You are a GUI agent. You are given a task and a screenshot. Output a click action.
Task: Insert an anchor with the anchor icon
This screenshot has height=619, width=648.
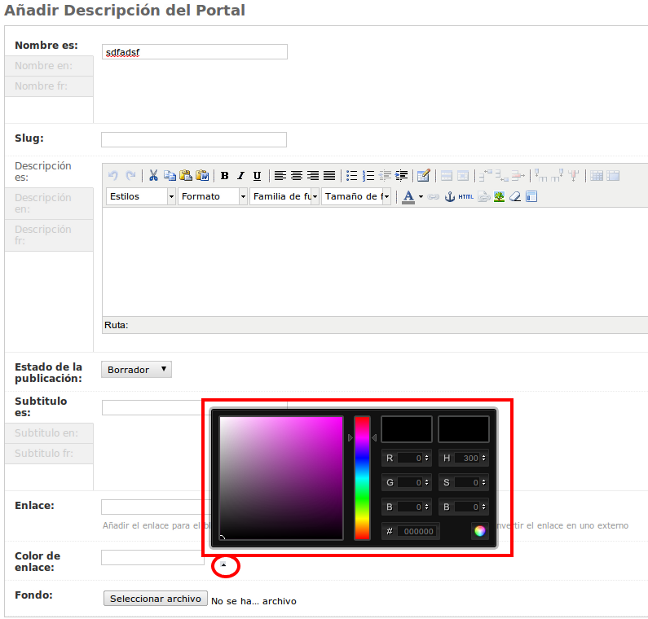(450, 197)
